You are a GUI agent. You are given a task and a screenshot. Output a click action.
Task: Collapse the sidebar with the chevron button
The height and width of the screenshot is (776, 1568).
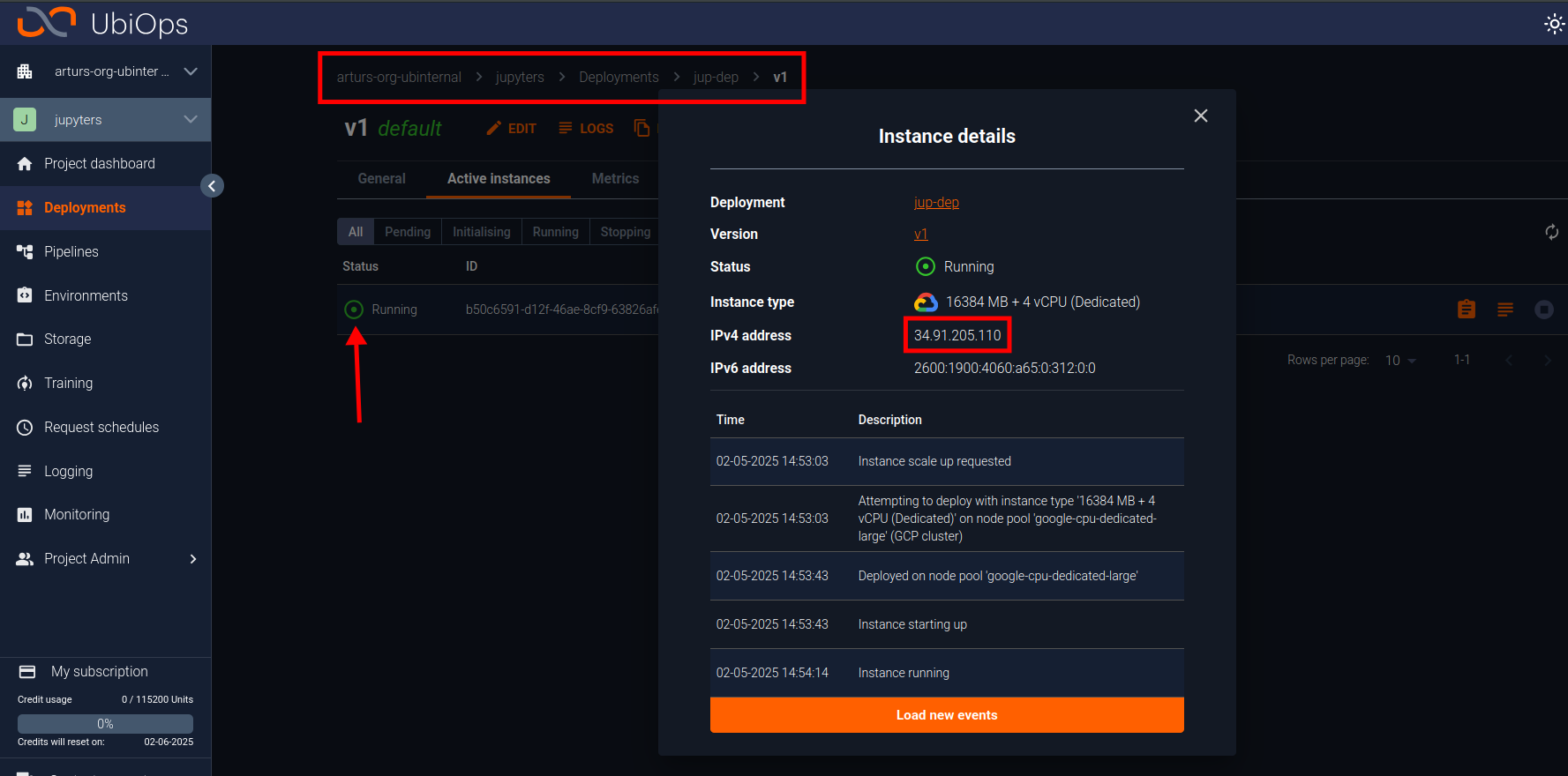(212, 186)
